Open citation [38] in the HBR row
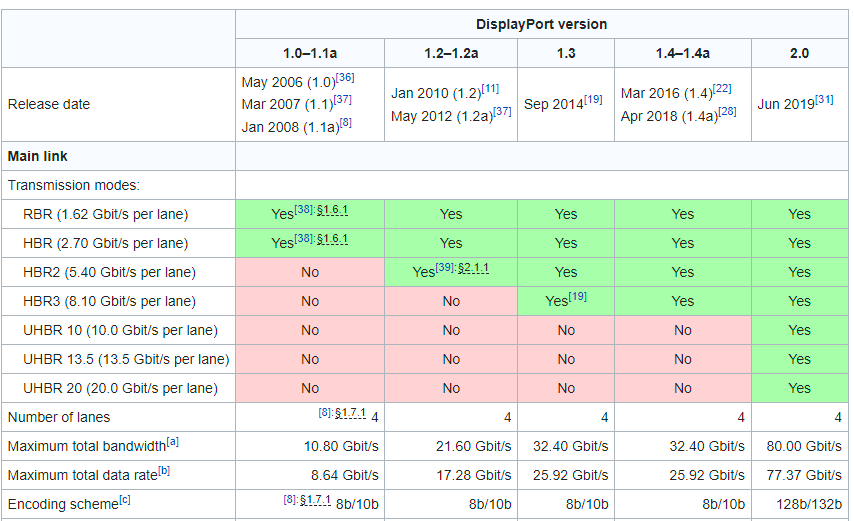The width and height of the screenshot is (854, 521). point(303,238)
